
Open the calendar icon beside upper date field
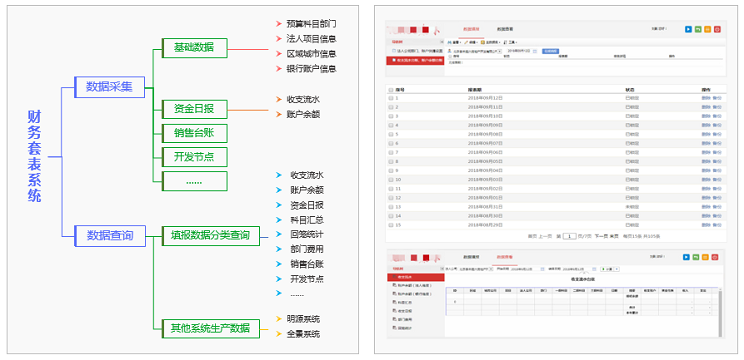535,51
